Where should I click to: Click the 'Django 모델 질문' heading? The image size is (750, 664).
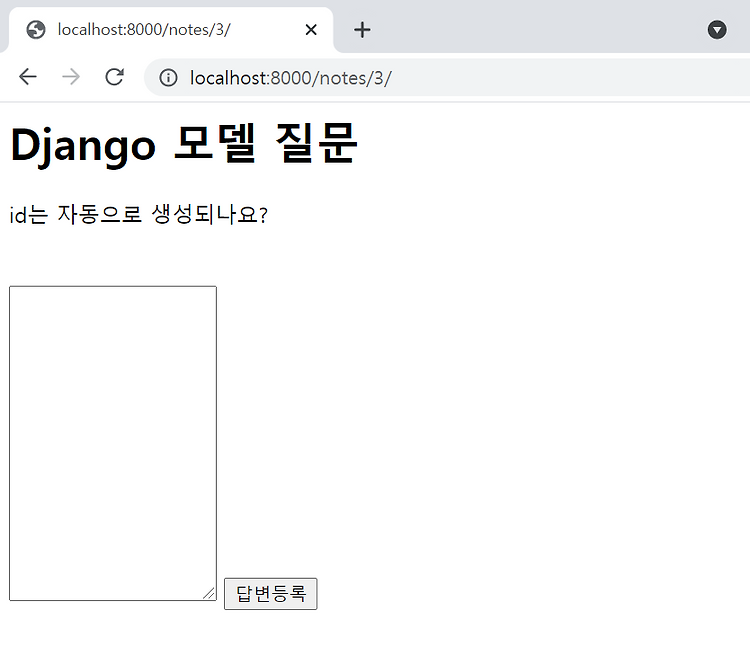pyautogui.click(x=183, y=144)
